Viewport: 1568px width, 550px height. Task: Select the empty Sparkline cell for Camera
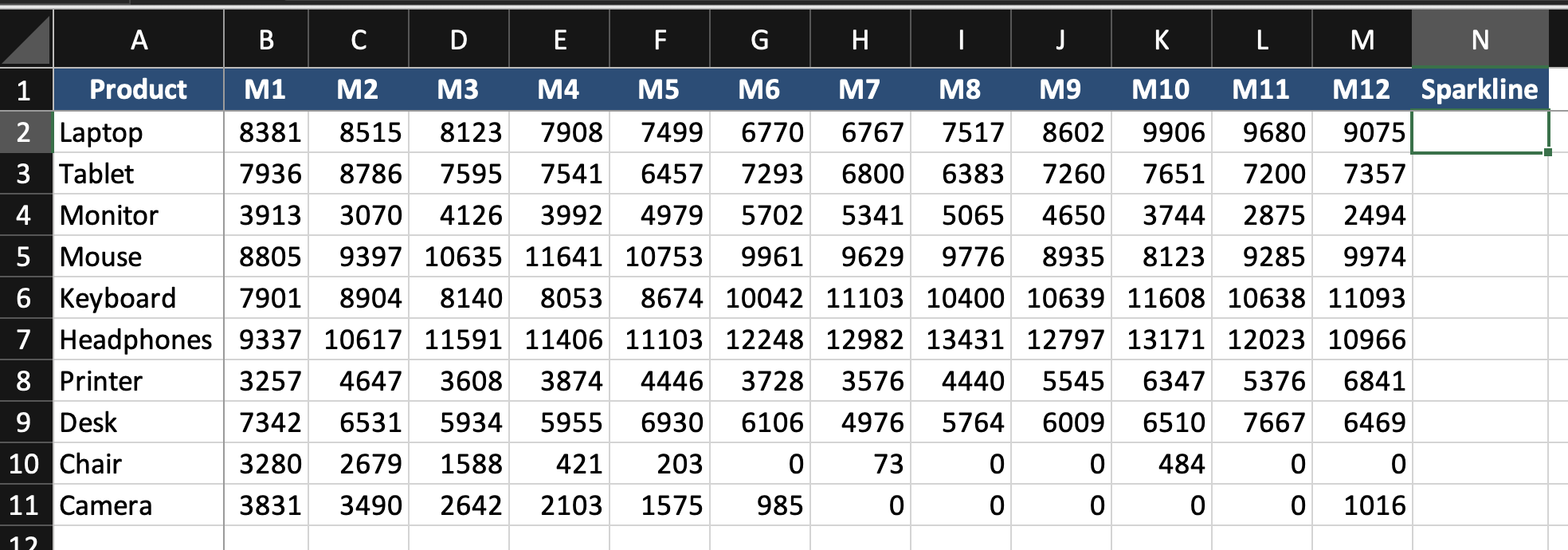(1480, 505)
